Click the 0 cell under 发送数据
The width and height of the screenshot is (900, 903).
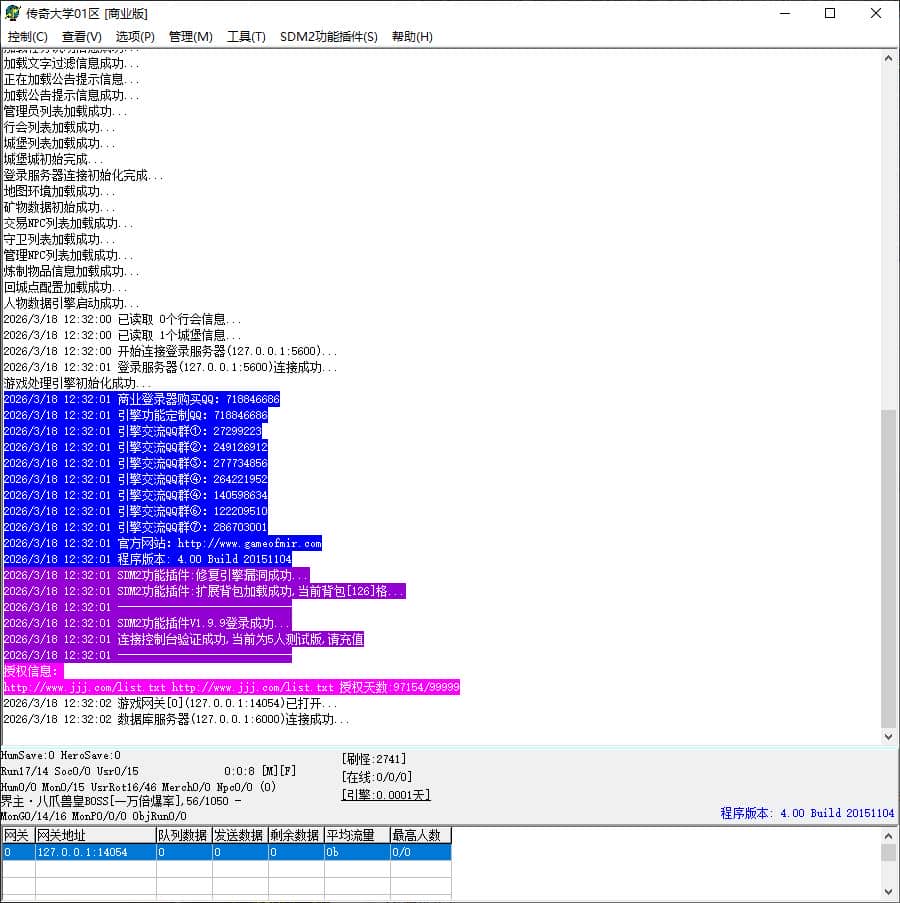pyautogui.click(x=240, y=852)
